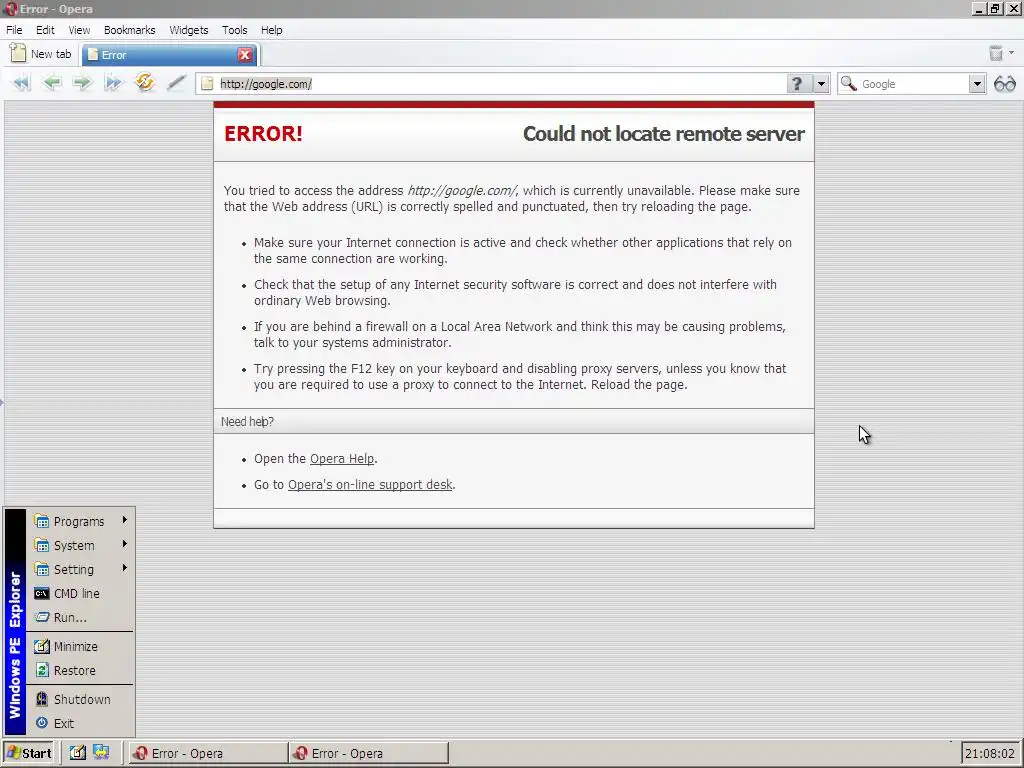Open the address bar history dropdown

click(x=822, y=84)
